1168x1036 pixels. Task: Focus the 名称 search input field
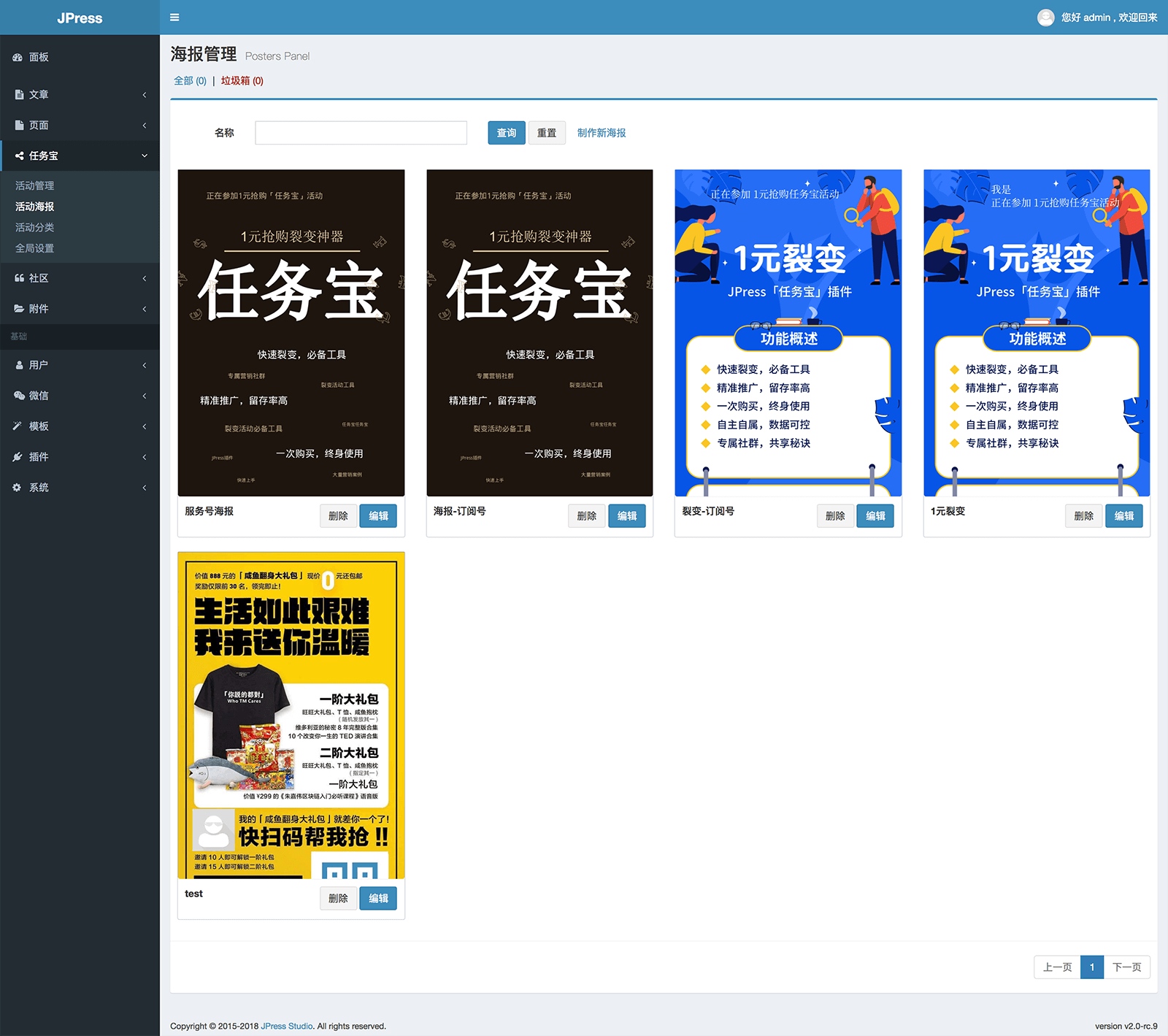[x=361, y=133]
